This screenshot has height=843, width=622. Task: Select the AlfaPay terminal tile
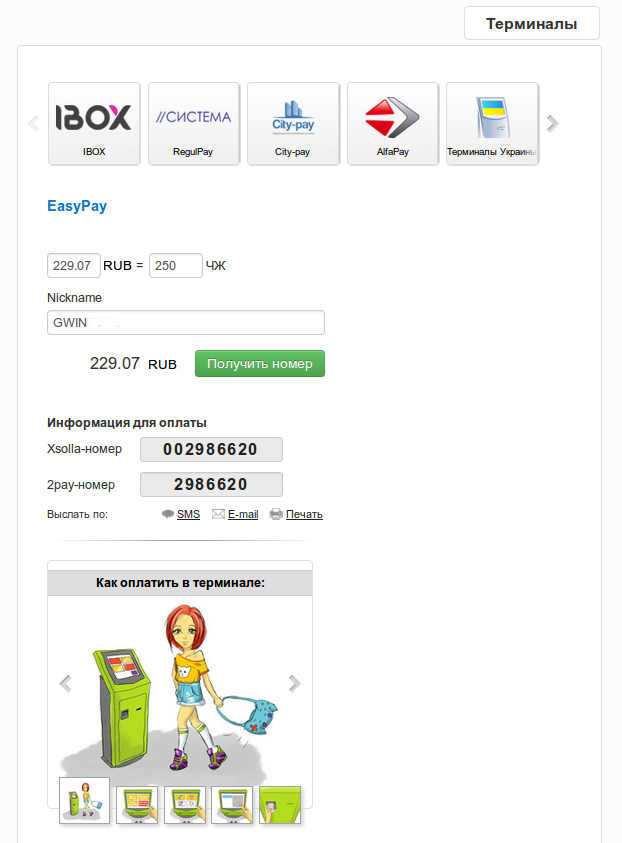(x=393, y=124)
